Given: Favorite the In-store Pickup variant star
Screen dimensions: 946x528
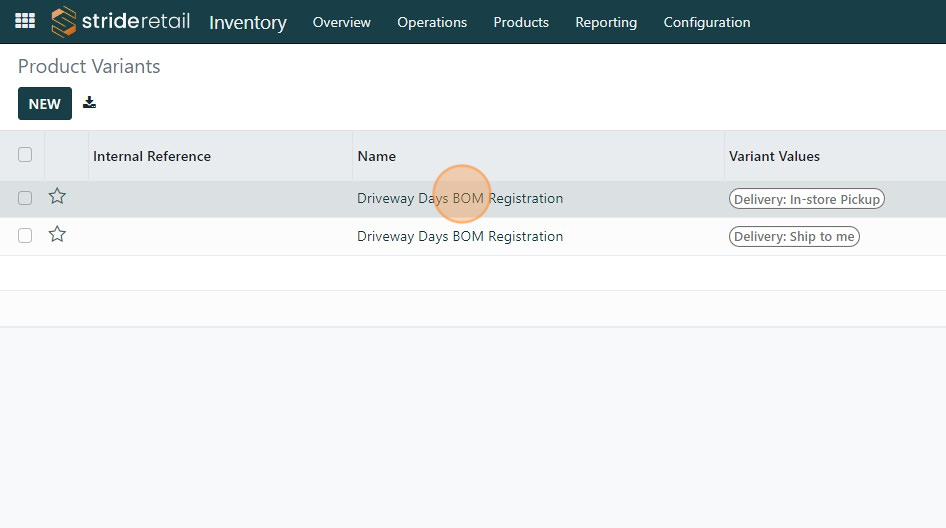Looking at the screenshot, I should [57, 197].
